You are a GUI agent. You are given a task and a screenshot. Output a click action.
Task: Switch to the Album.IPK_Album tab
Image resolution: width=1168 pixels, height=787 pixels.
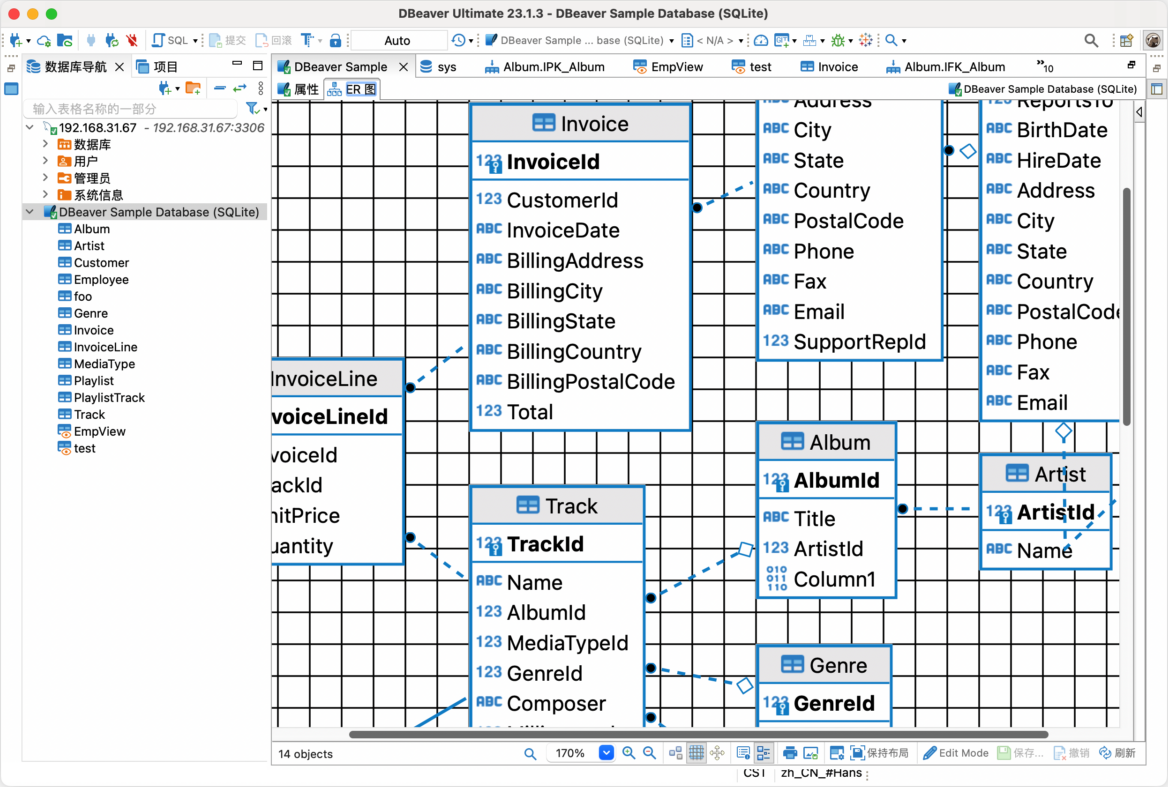tap(545, 66)
